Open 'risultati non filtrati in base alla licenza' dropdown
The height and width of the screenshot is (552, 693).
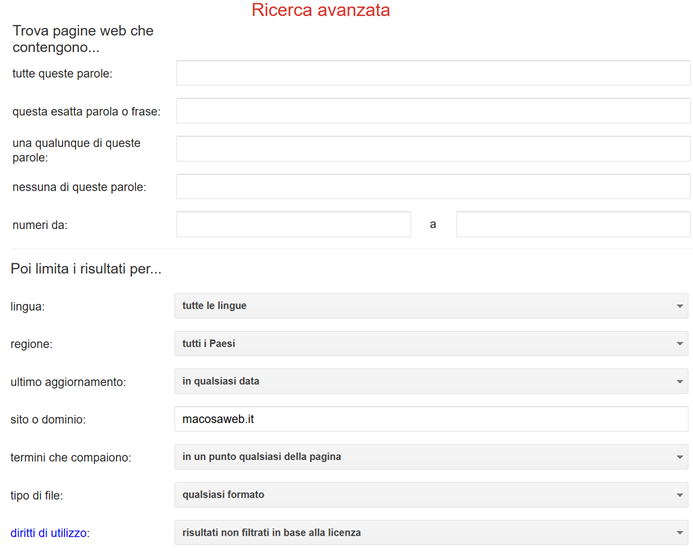(431, 533)
